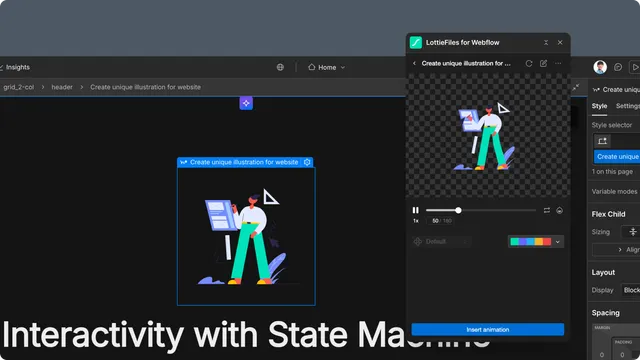
Task: Click the '1 on this page' text
Action: [x=612, y=172]
